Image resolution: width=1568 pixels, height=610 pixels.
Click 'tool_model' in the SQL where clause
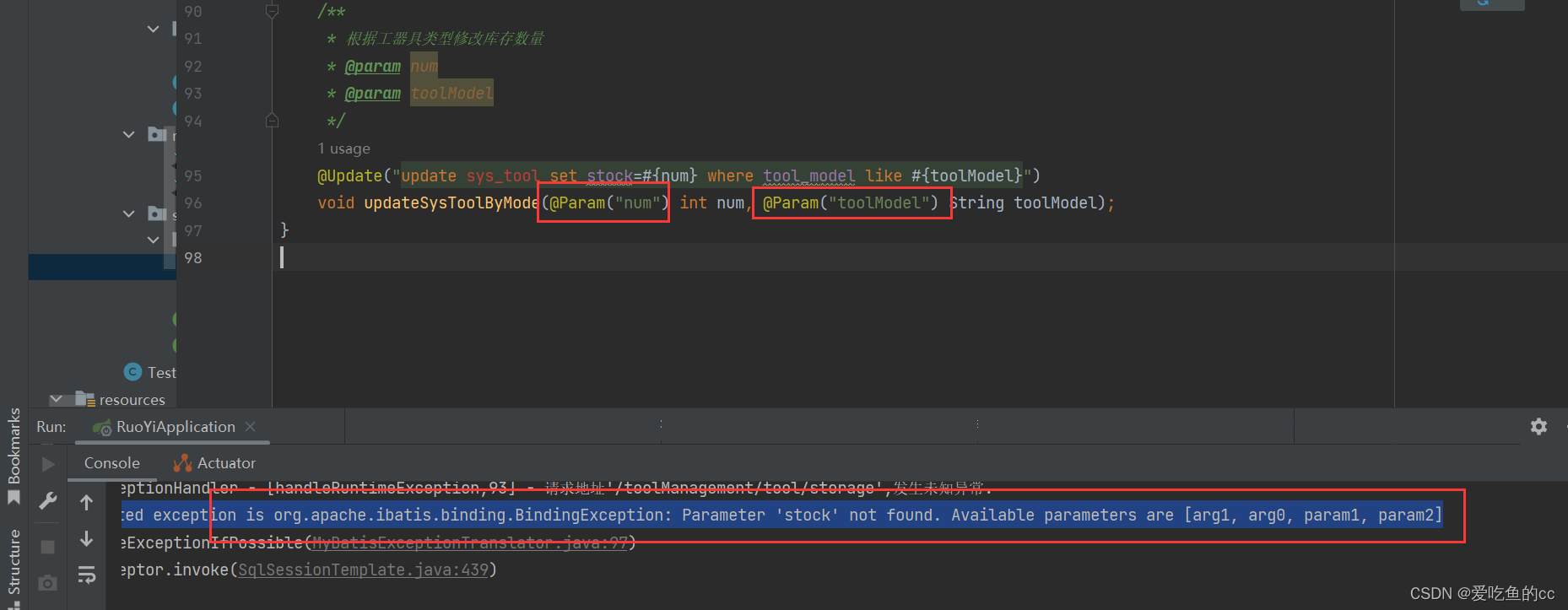[x=808, y=175]
